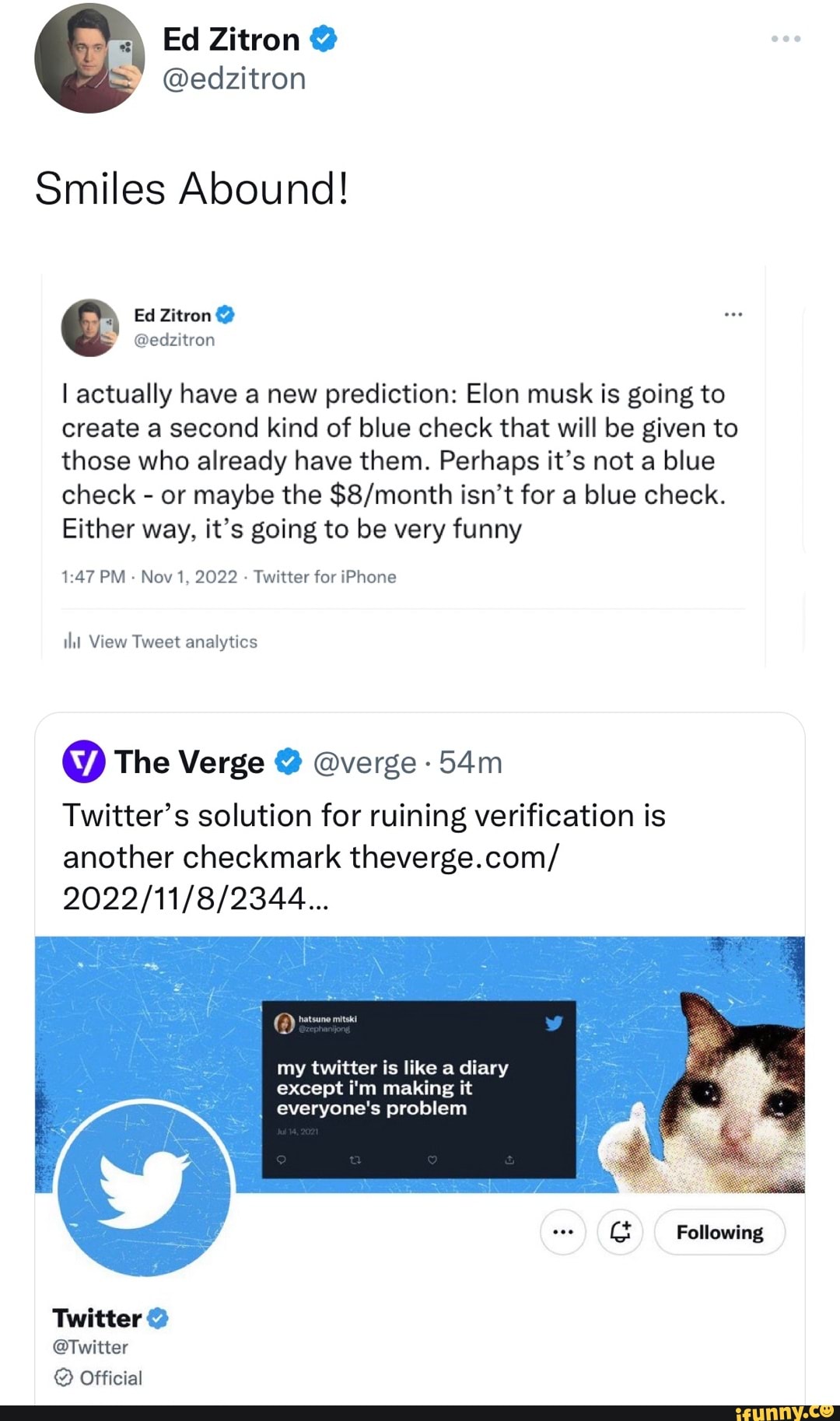Click the Twitter bird icon in the tweet corner
The image size is (840, 1421).
tap(555, 1024)
